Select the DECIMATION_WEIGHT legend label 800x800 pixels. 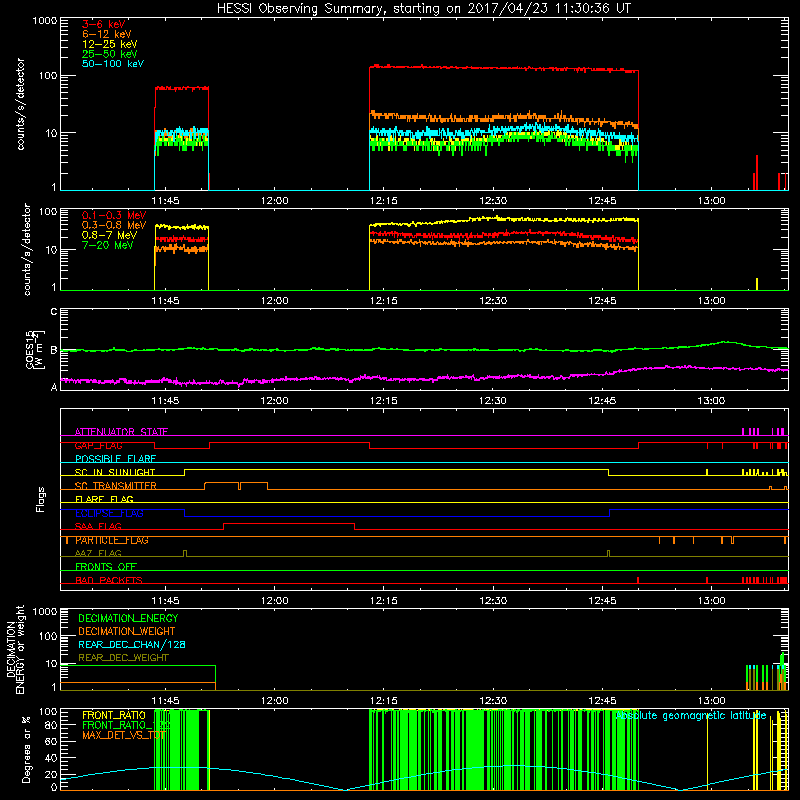(x=127, y=631)
